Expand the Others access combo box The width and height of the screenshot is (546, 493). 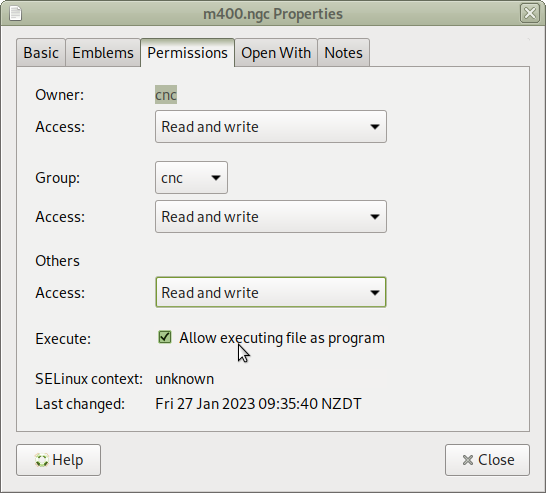(x=271, y=292)
